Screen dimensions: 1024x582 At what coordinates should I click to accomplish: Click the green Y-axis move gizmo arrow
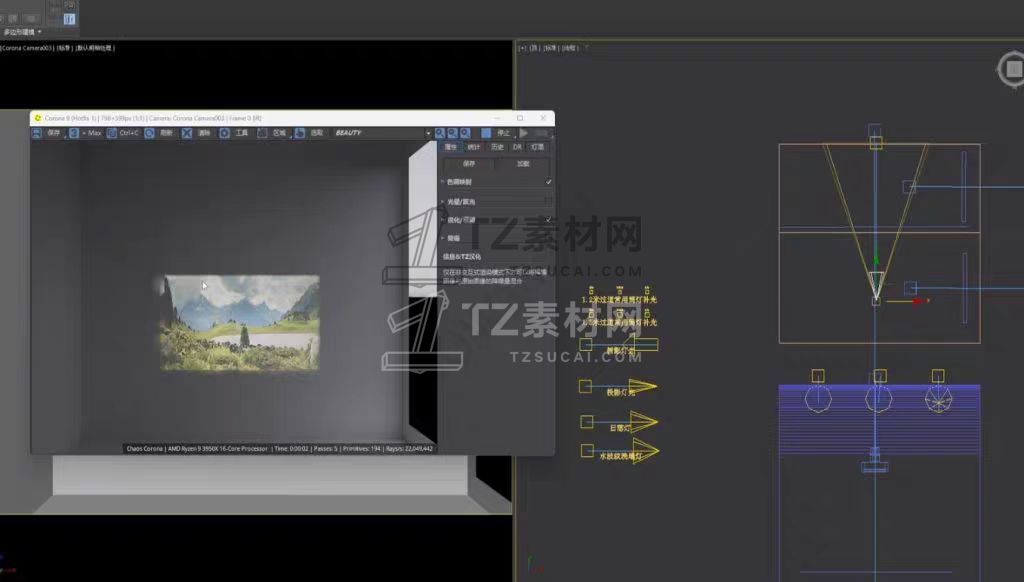(x=876, y=260)
